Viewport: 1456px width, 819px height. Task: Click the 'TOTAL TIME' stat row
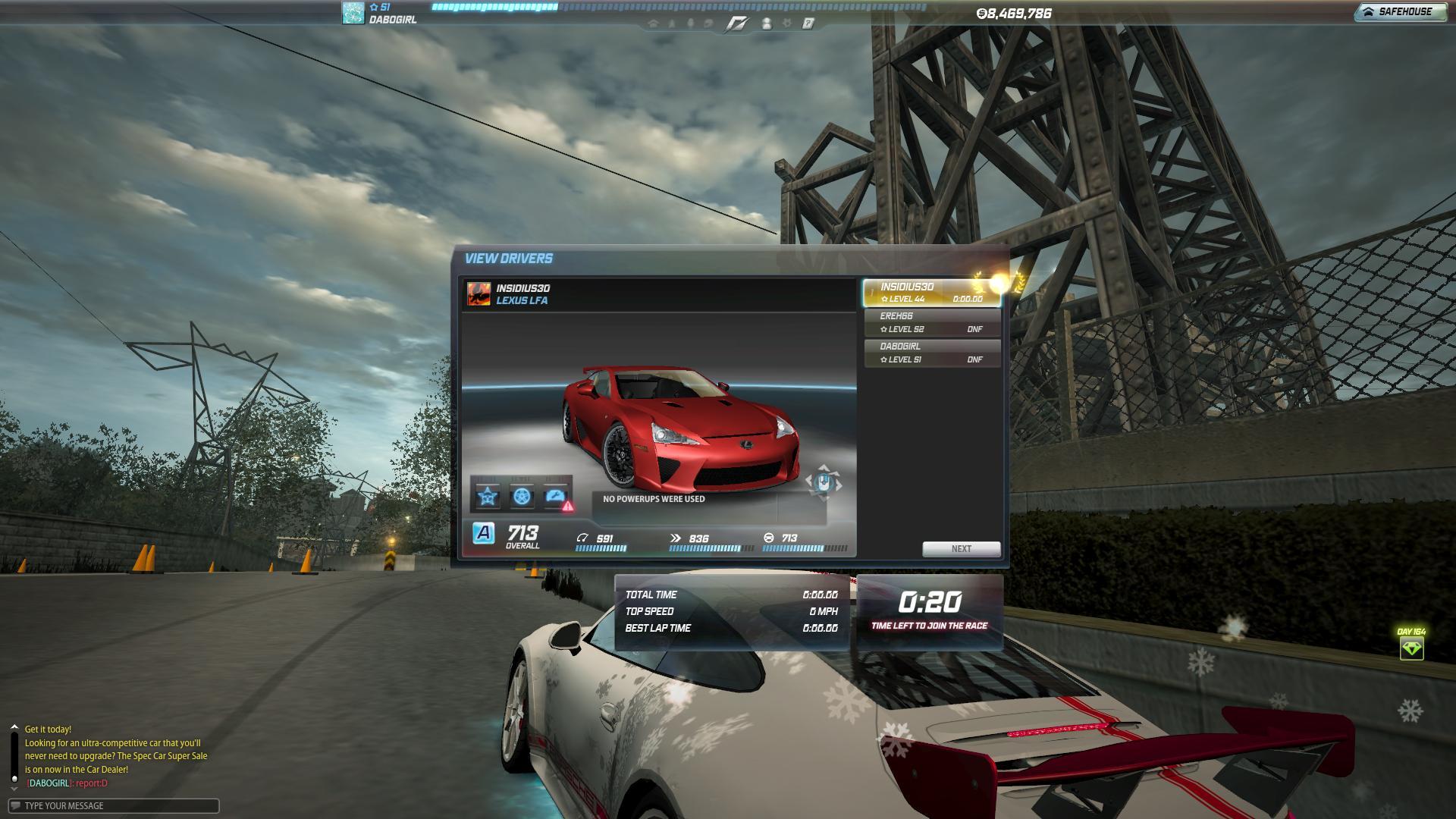click(x=731, y=595)
